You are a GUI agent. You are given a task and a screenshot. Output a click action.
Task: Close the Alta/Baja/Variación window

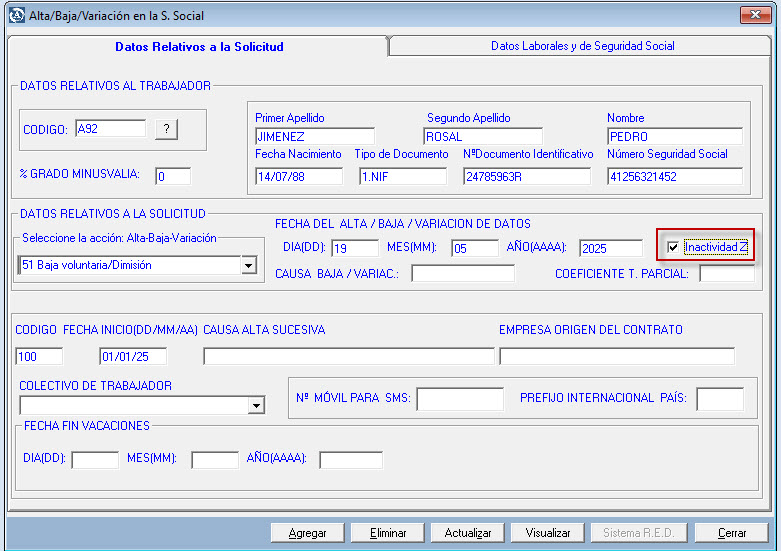coord(754,15)
